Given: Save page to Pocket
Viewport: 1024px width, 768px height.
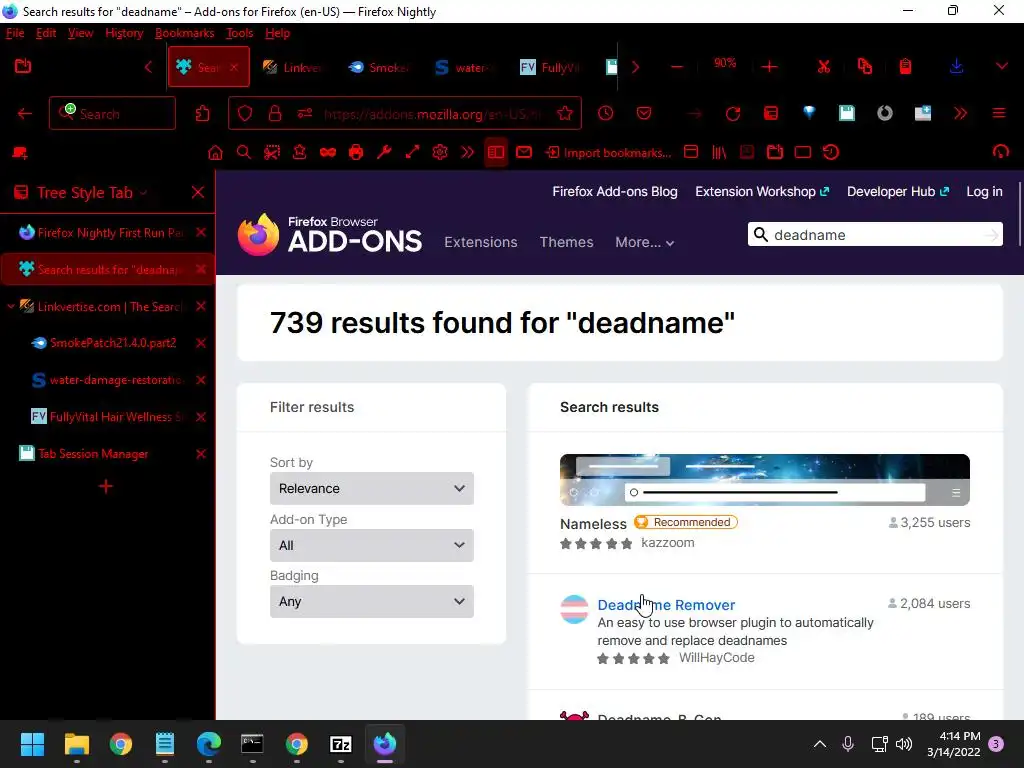Looking at the screenshot, I should click(x=644, y=114).
